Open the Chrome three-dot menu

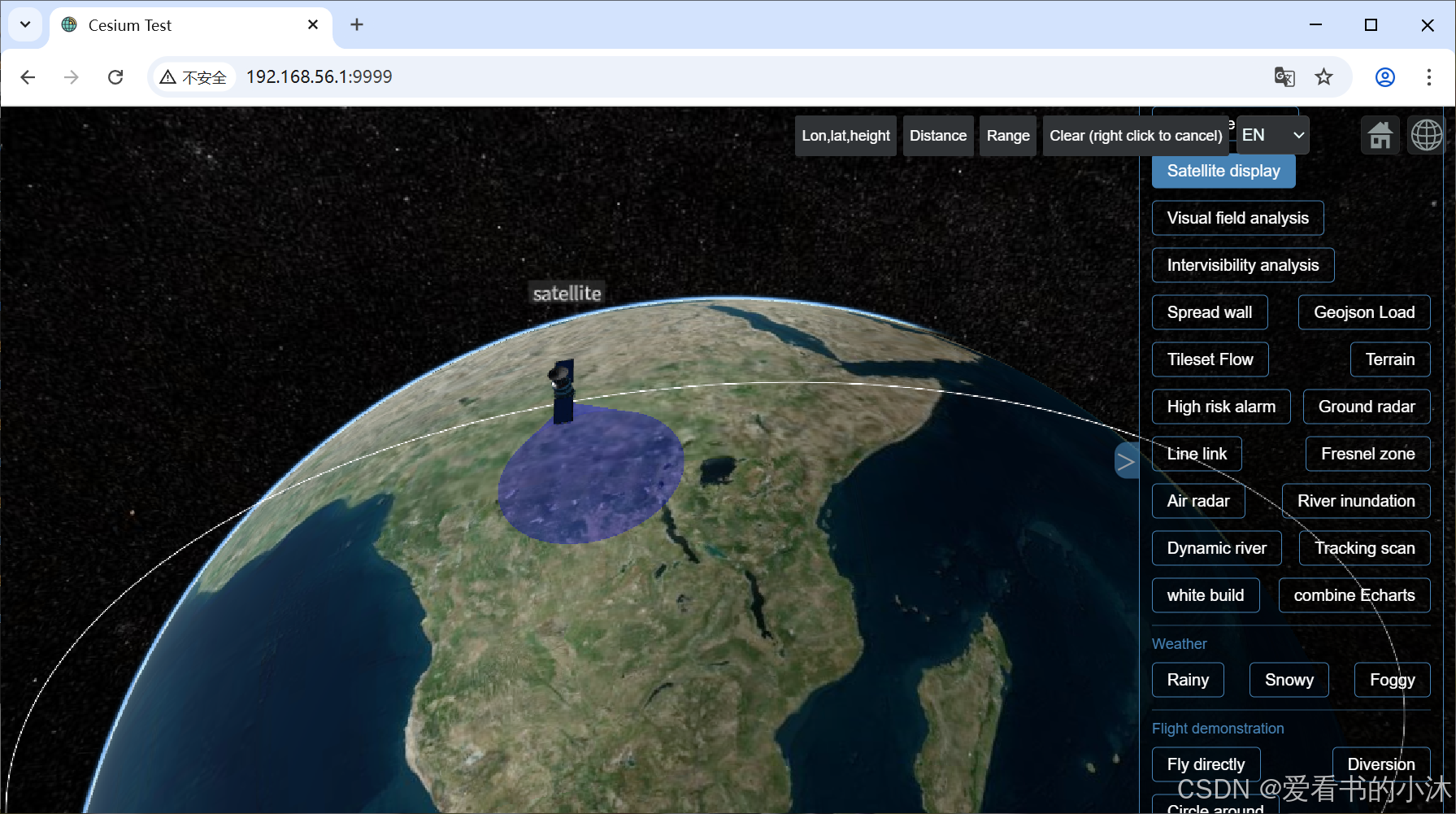click(1429, 77)
